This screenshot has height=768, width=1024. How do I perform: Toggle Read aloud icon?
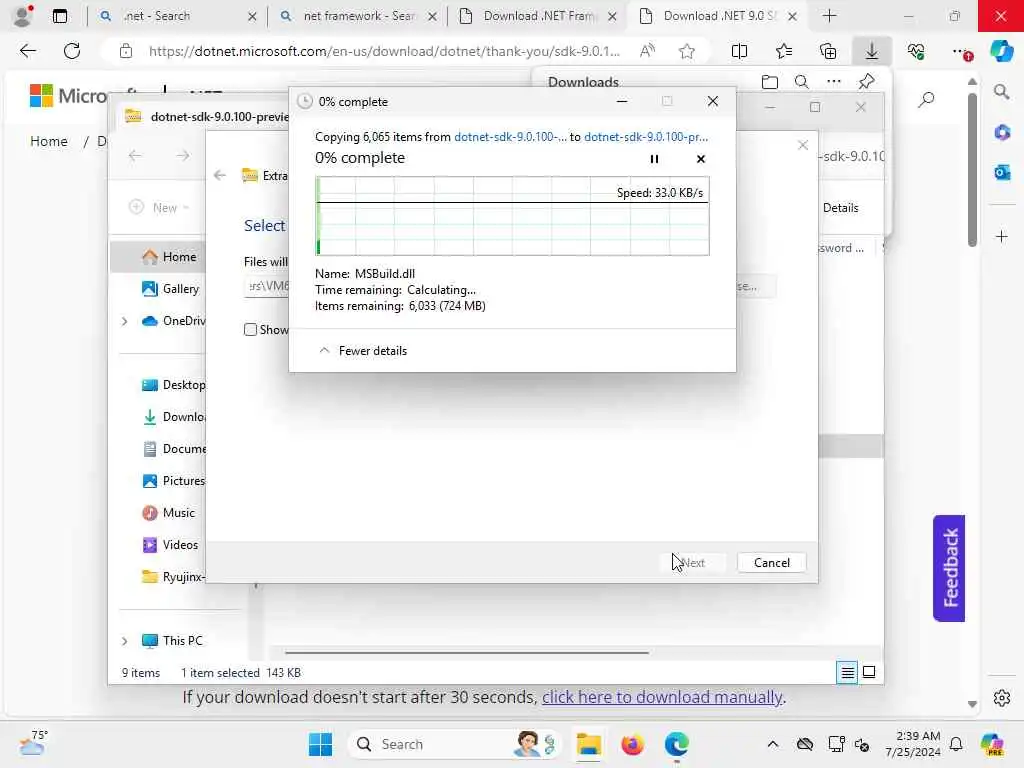click(647, 51)
